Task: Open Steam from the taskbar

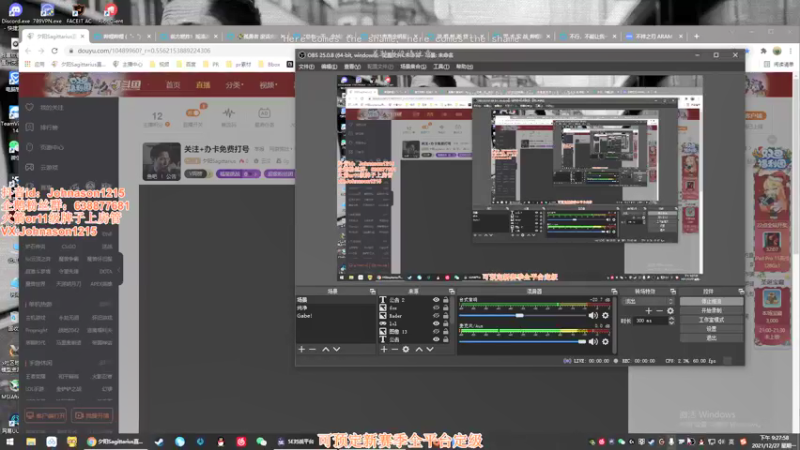Action: [x=159, y=442]
